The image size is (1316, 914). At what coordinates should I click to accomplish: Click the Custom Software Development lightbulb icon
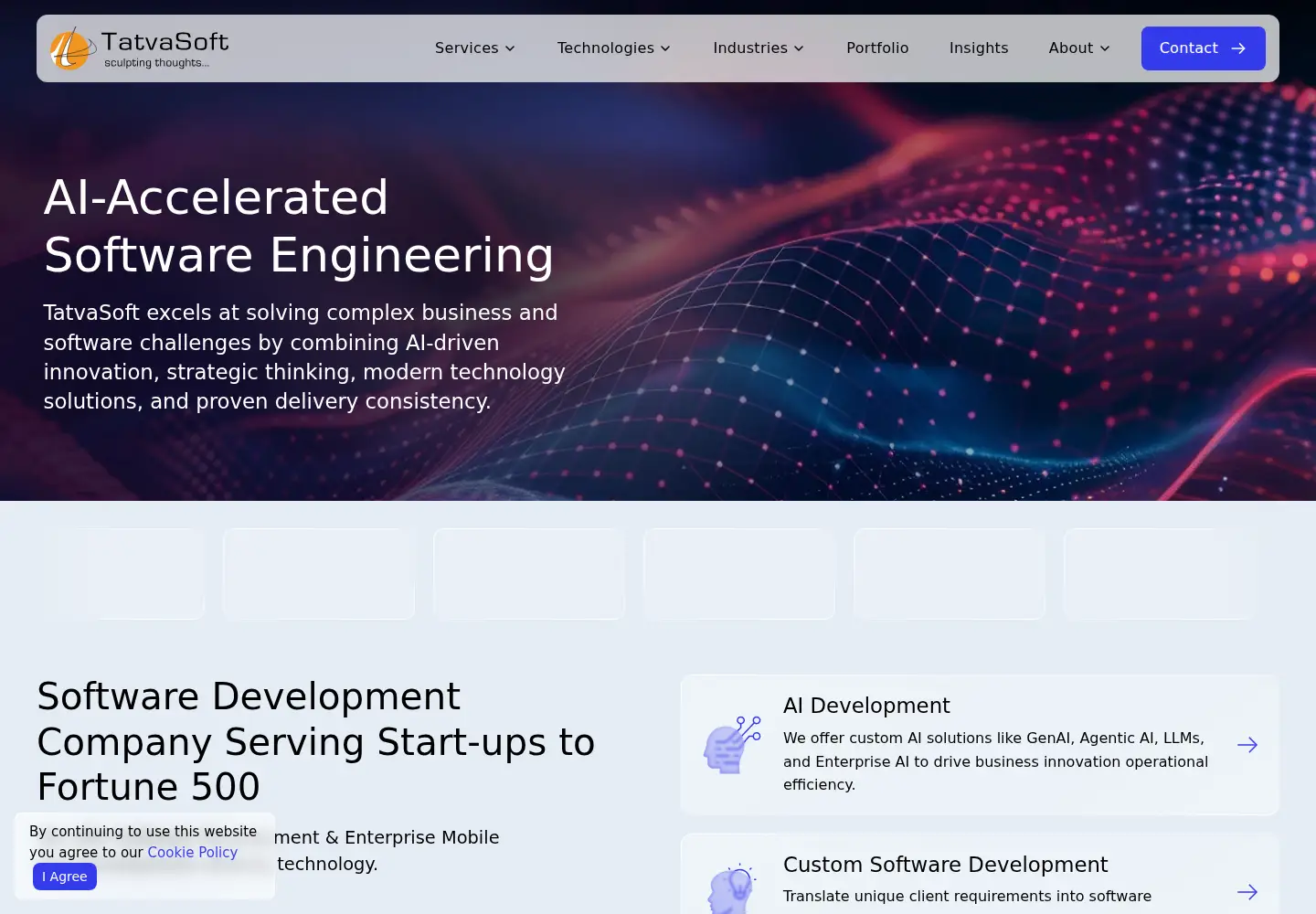click(732, 889)
